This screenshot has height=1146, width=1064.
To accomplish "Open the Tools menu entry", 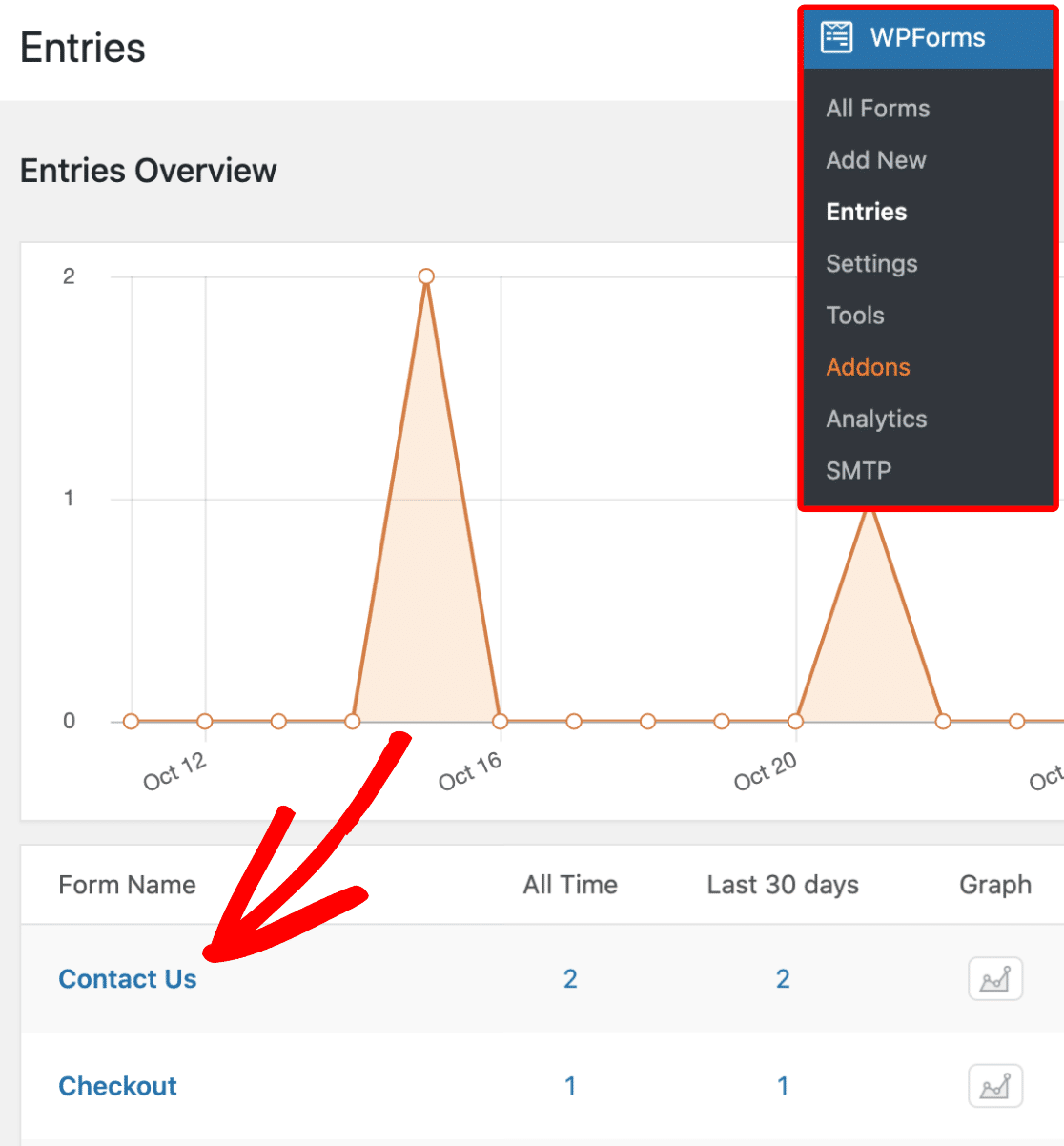I will (855, 316).
